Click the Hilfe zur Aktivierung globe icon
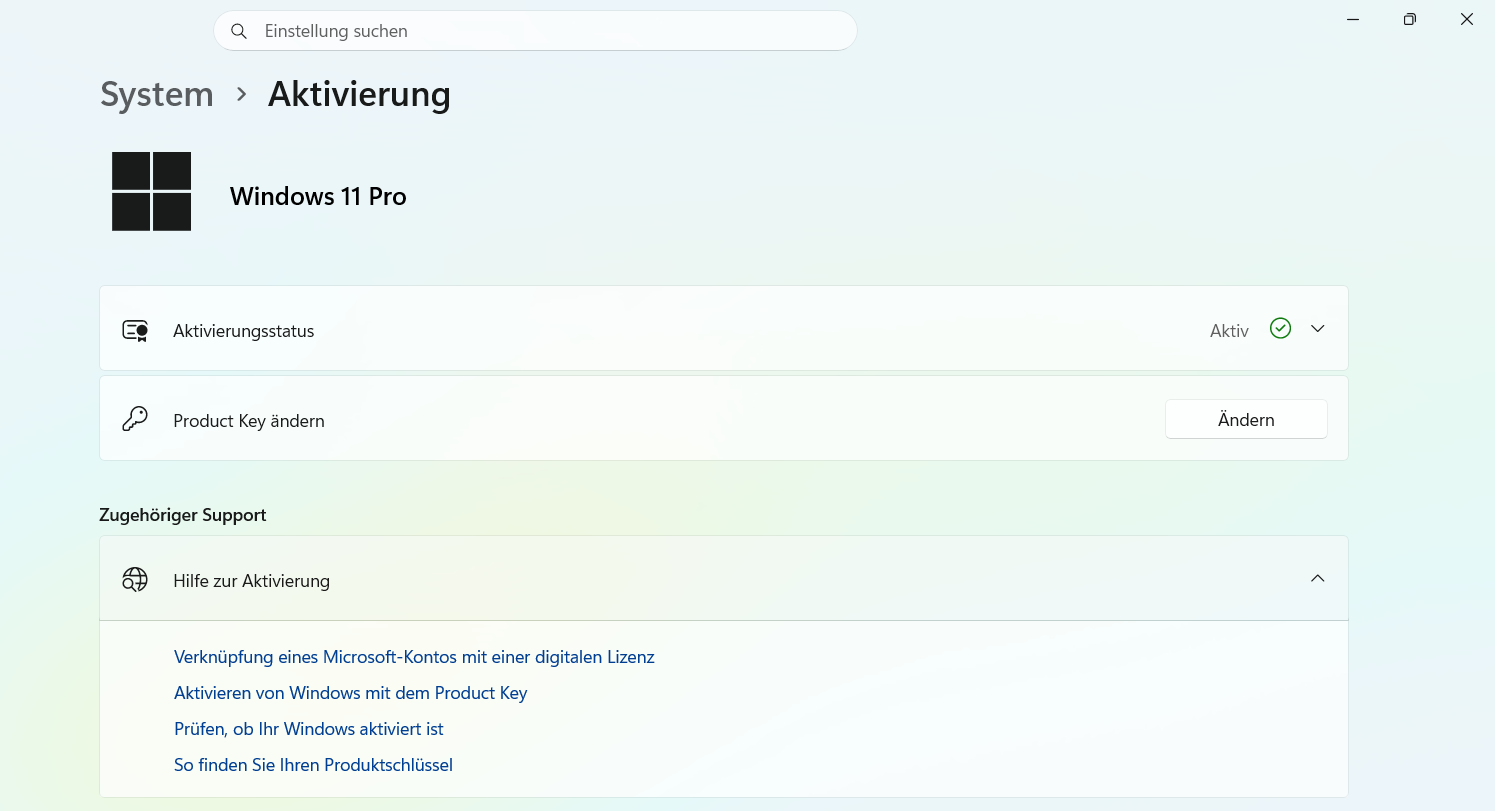The height and width of the screenshot is (811, 1495). (x=135, y=580)
